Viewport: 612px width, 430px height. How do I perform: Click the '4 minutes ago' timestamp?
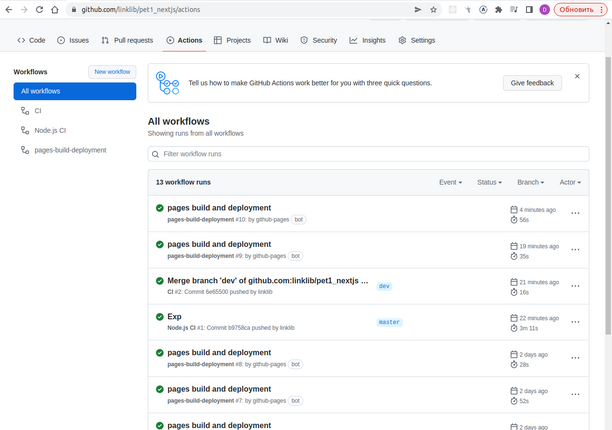pyautogui.click(x=537, y=210)
